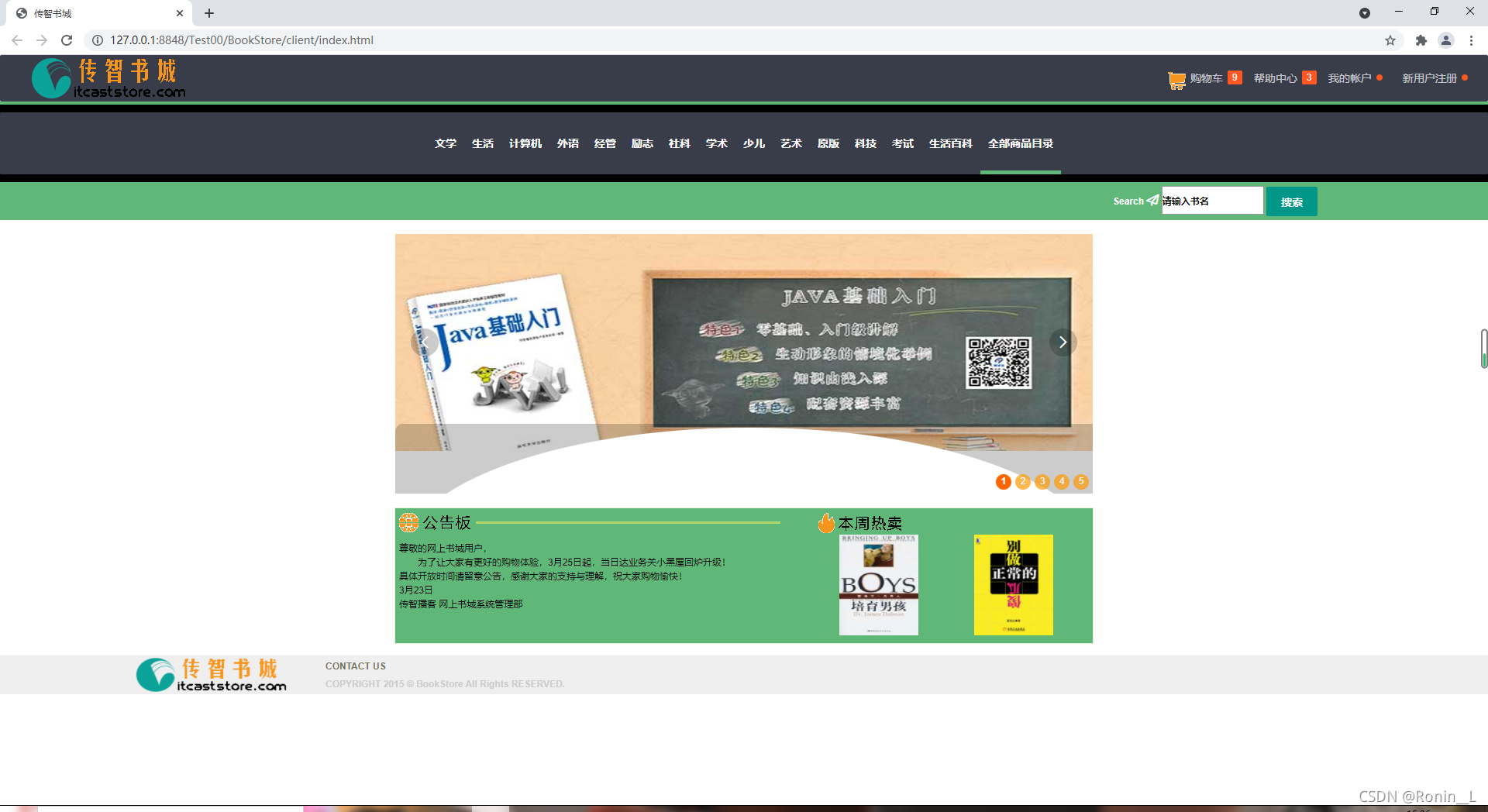Click the paper plane icon beside Search
This screenshot has width=1488, height=812.
(x=1153, y=200)
